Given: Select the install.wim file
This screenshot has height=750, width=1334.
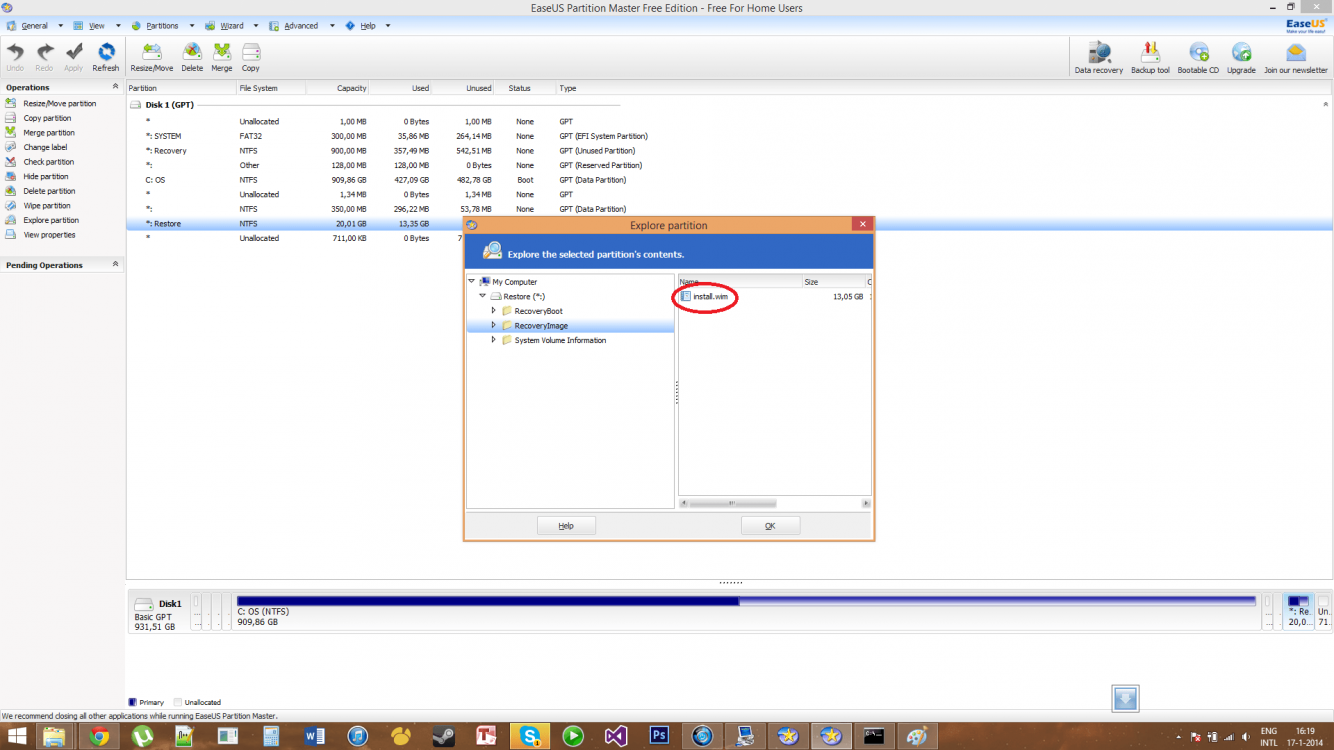Looking at the screenshot, I should 710,297.
